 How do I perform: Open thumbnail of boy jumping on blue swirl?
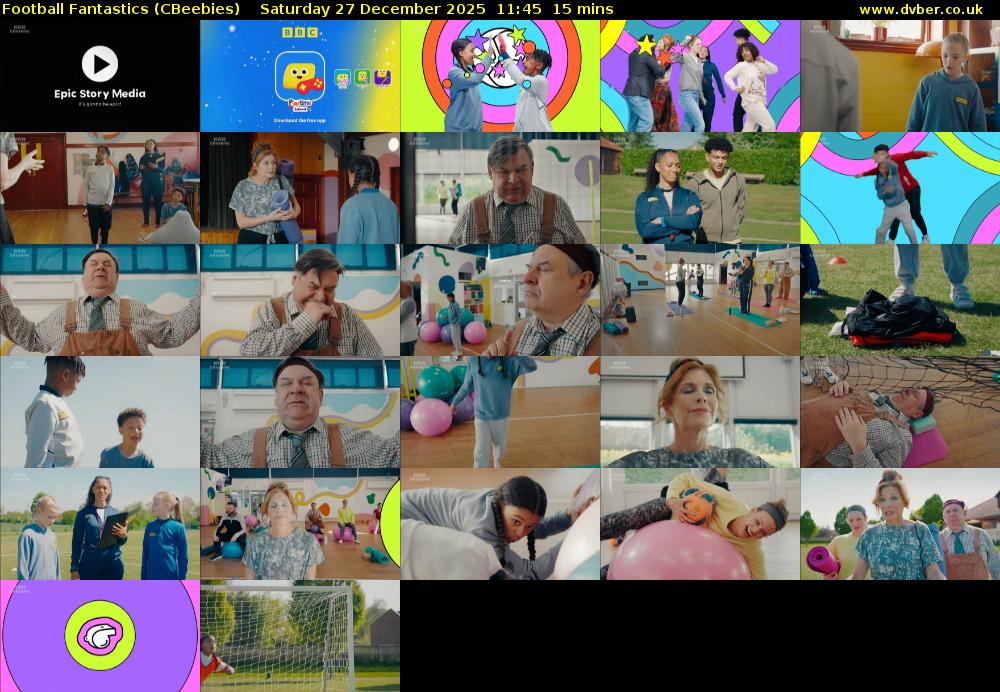(900, 188)
